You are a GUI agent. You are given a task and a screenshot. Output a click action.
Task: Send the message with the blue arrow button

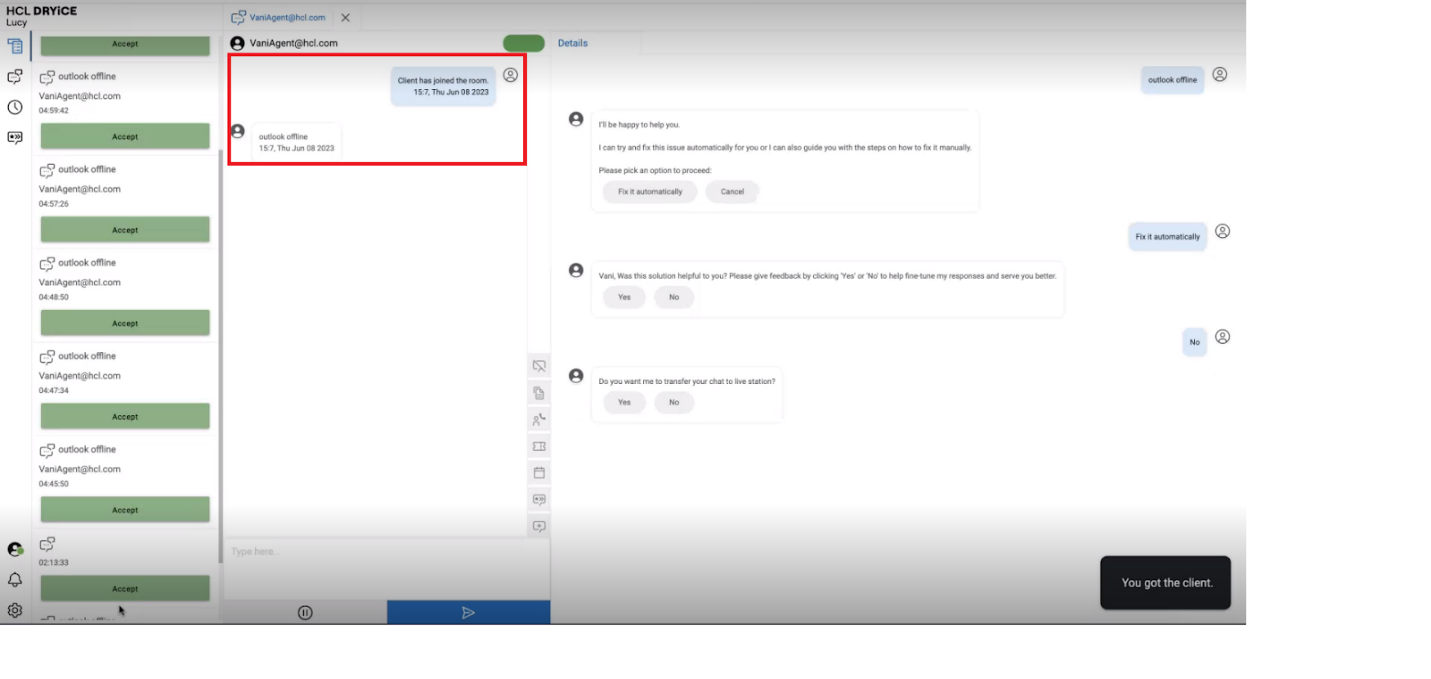tap(468, 612)
